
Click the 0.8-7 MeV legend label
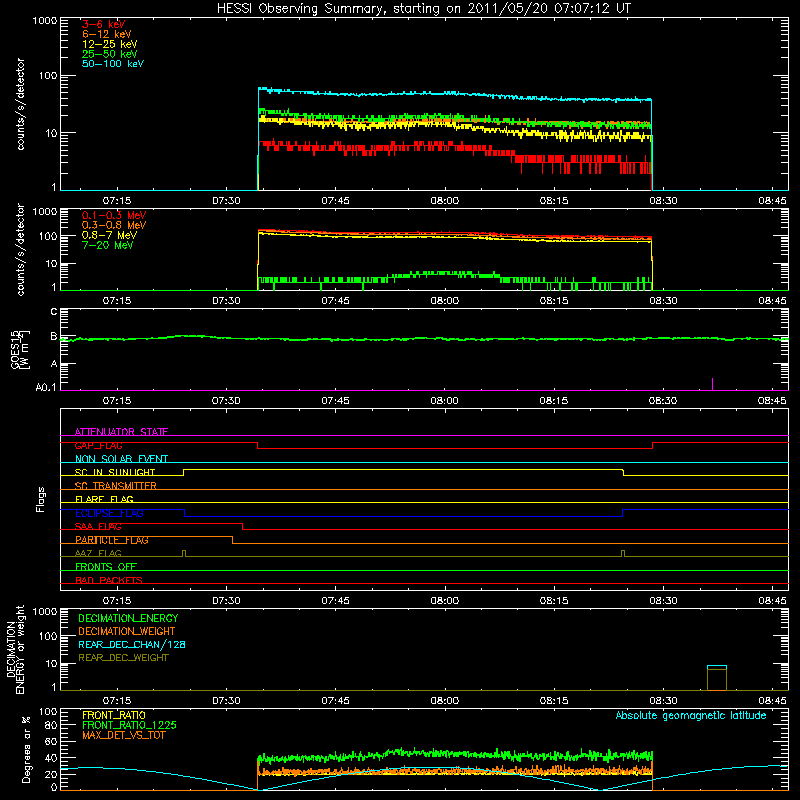coord(109,235)
